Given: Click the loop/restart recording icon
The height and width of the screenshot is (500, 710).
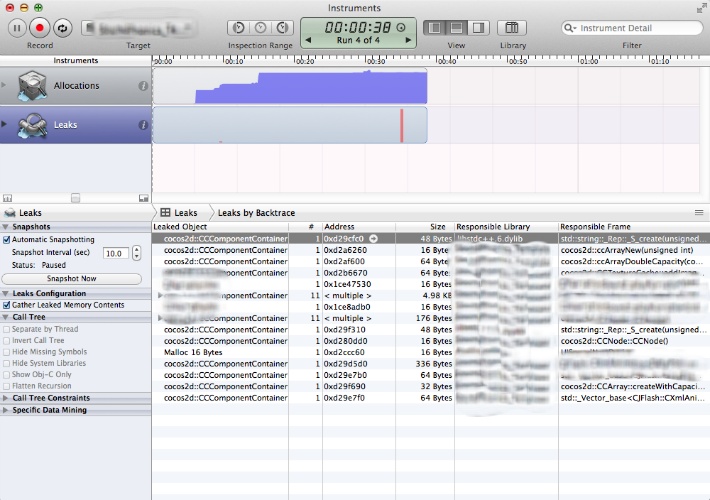Looking at the screenshot, I should coord(62,28).
